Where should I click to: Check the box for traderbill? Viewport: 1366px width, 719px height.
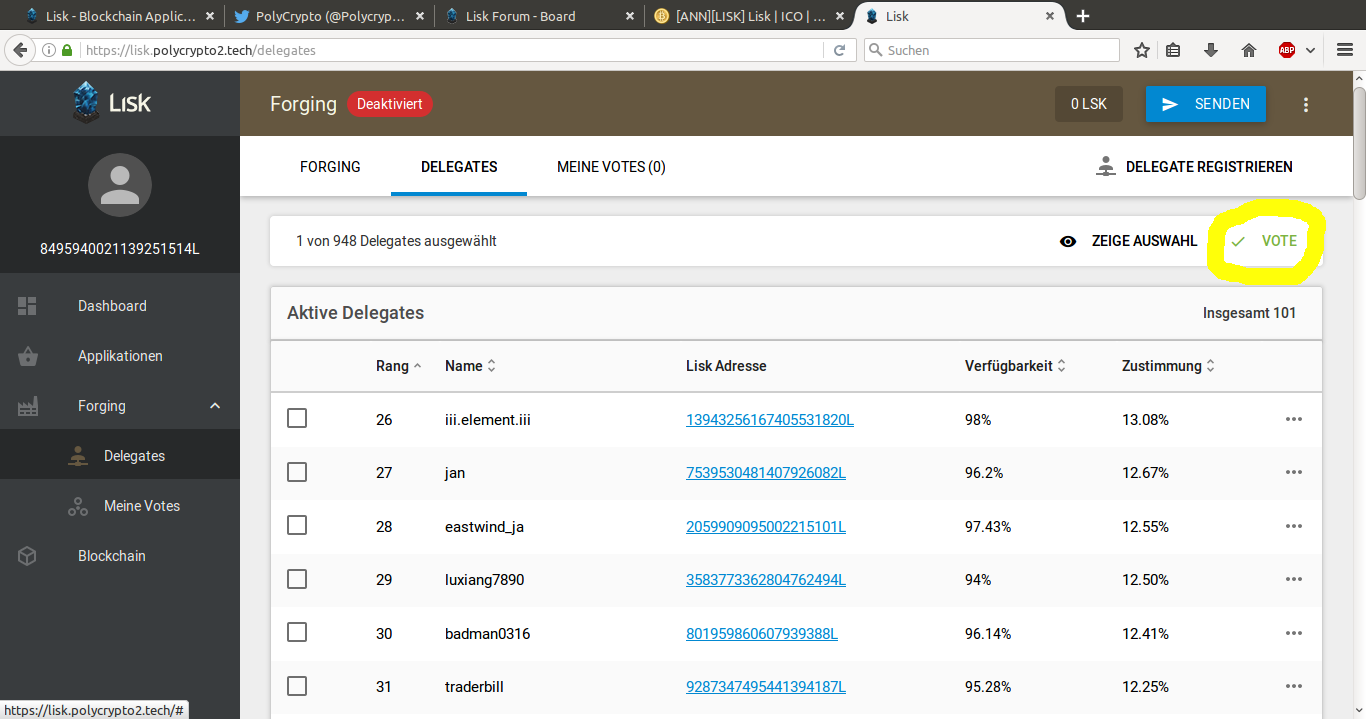[x=297, y=686]
